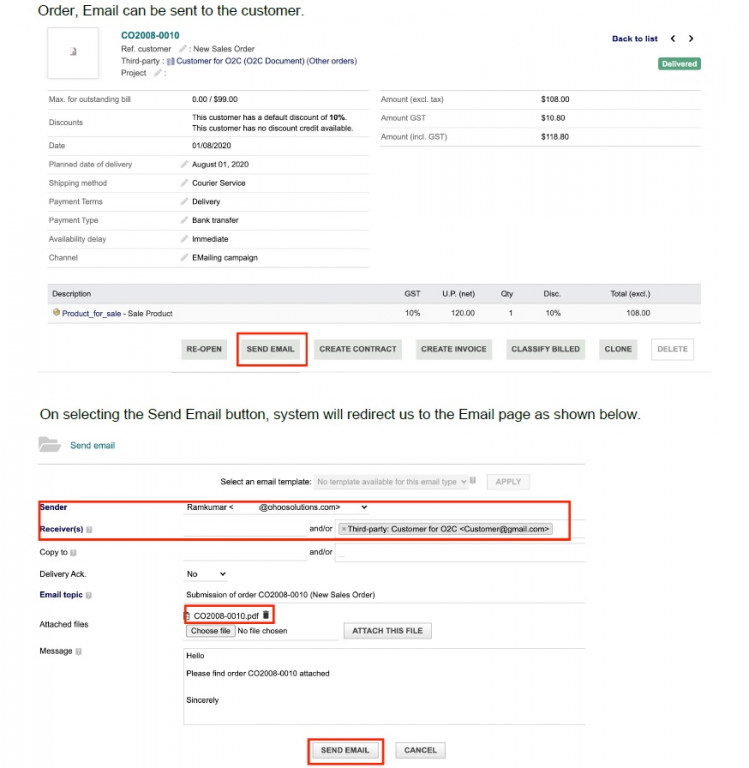Click Amount (incl. GST) value $118.80
This screenshot has height=768, width=749.
point(555,137)
